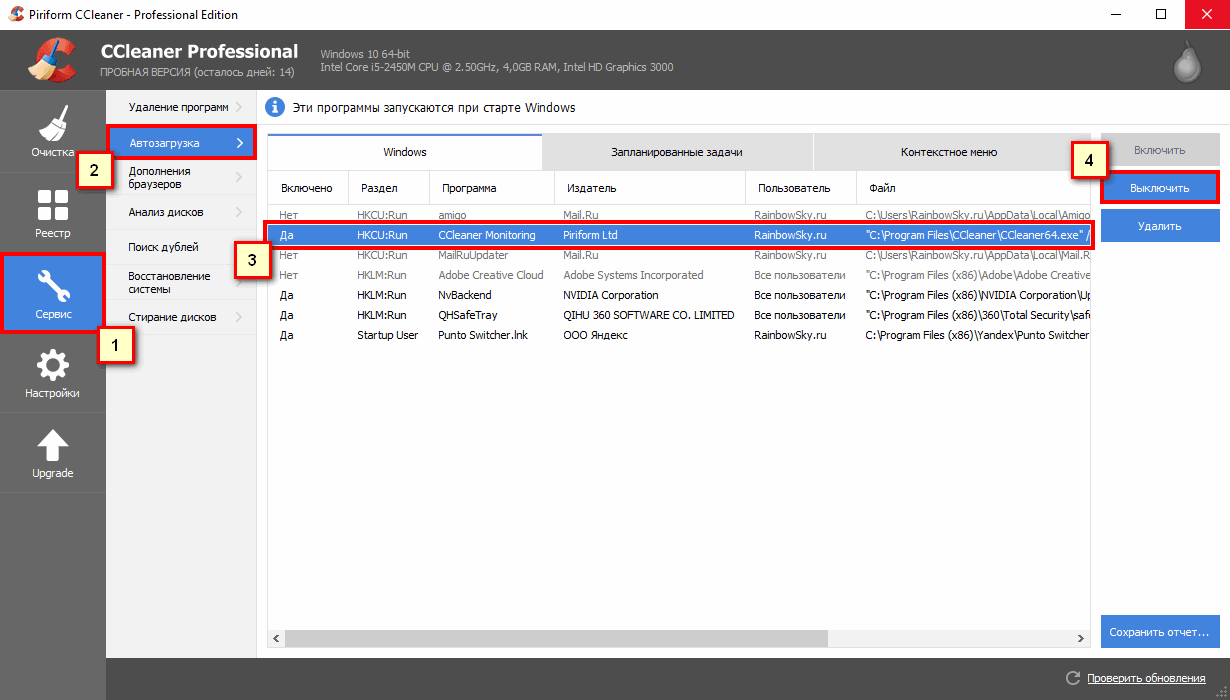This screenshot has width=1230, height=700.
Task: Click the NVIDIA Corporation publisher cell
Action: (611, 295)
